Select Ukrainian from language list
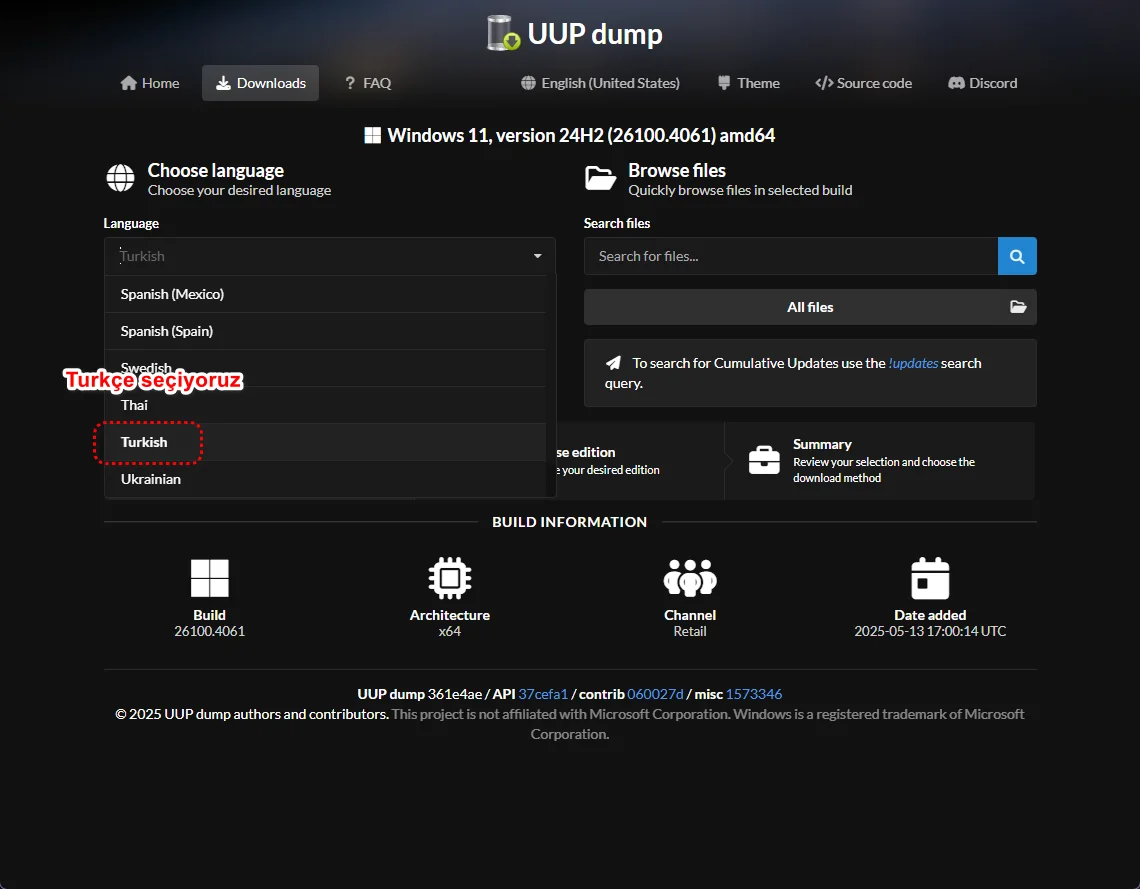This screenshot has height=889, width=1140. coord(325,479)
